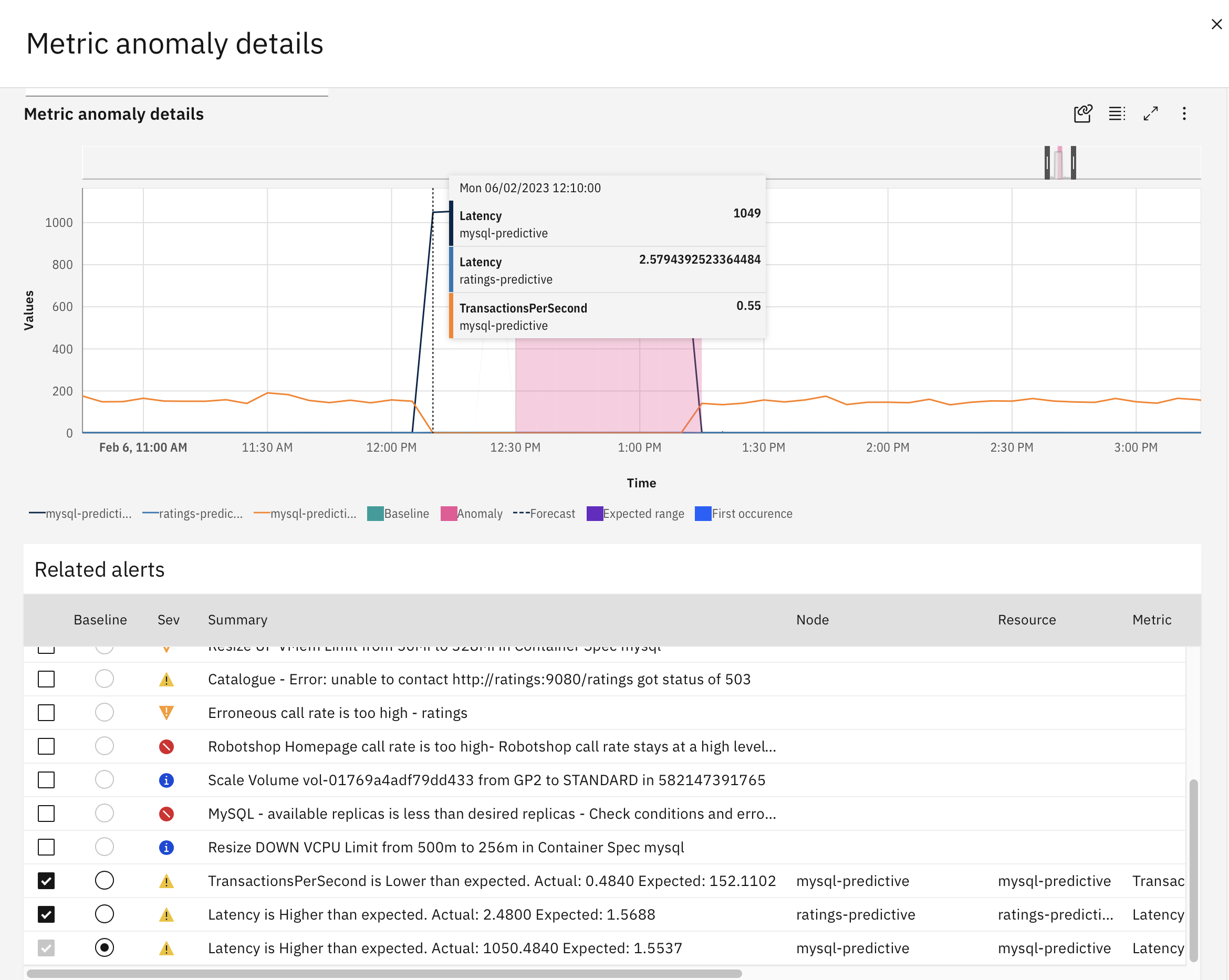The height and width of the screenshot is (980, 1229).
Task: Select baseline radio for Erroneous call rate
Action: point(105,712)
